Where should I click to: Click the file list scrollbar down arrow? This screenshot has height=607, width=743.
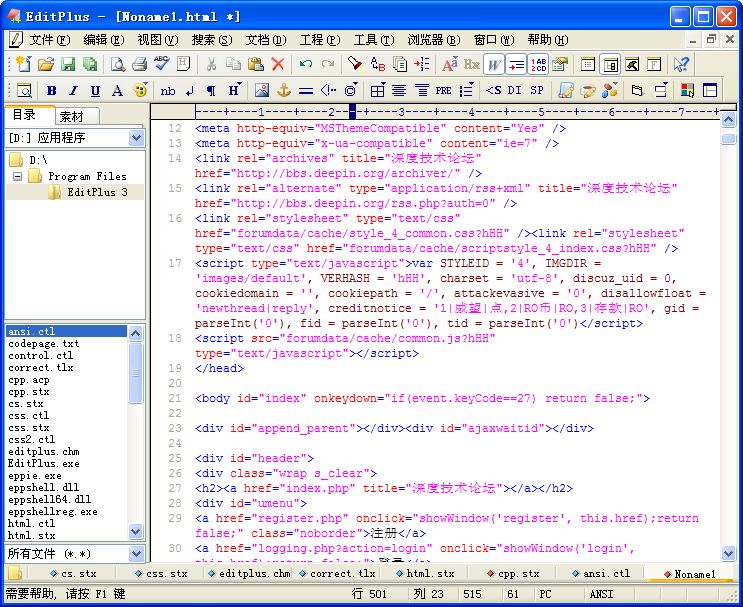point(136,532)
